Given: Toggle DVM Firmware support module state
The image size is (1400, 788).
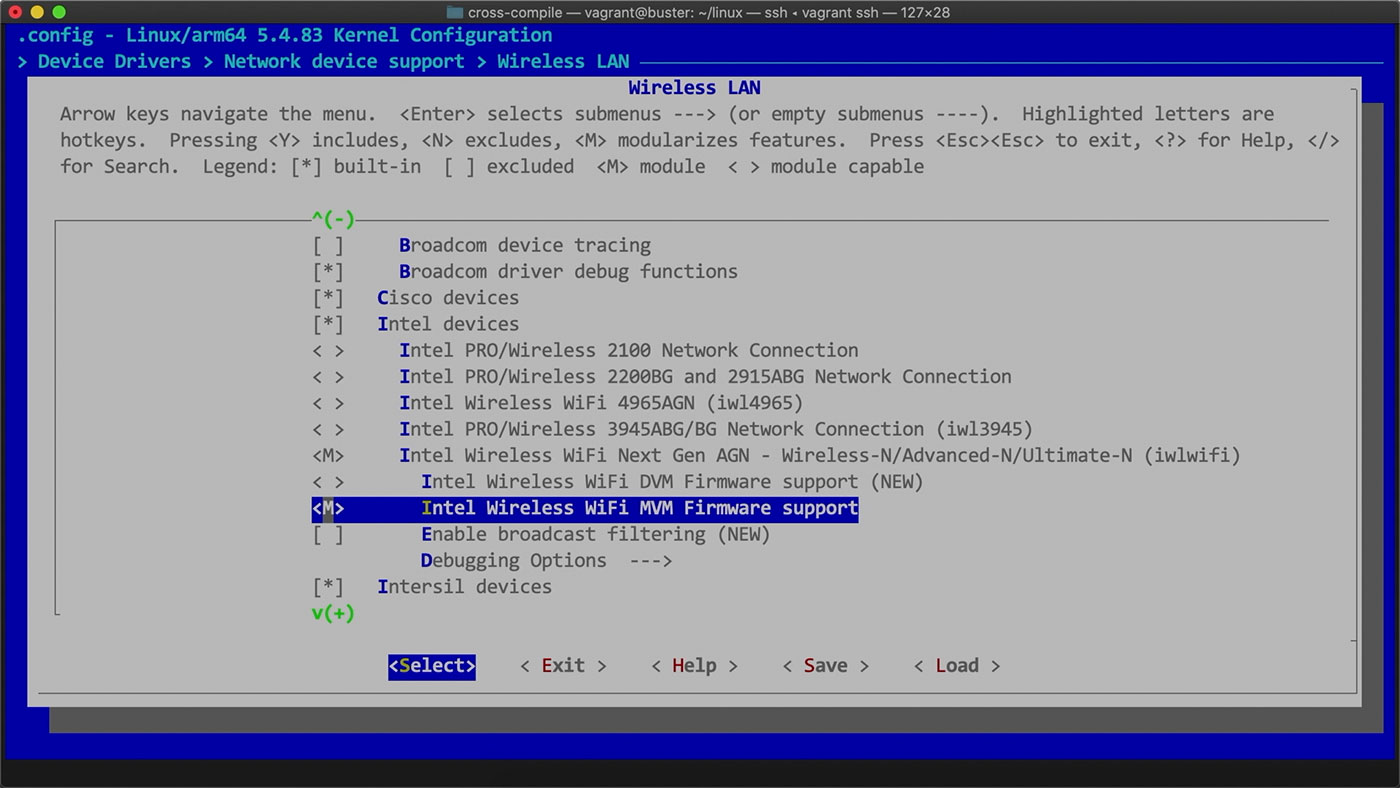Looking at the screenshot, I should pos(328,481).
